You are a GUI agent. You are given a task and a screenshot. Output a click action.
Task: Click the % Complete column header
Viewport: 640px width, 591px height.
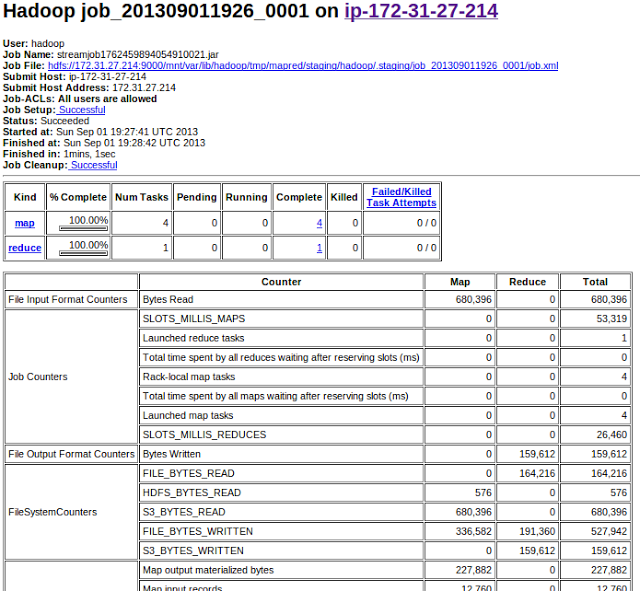point(78,197)
